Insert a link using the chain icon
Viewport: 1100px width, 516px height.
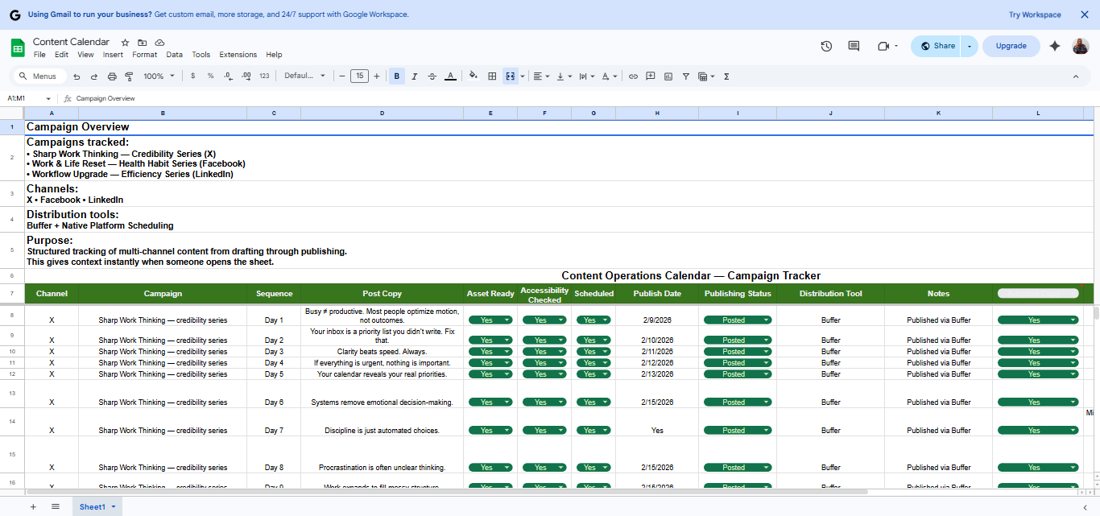[633, 76]
